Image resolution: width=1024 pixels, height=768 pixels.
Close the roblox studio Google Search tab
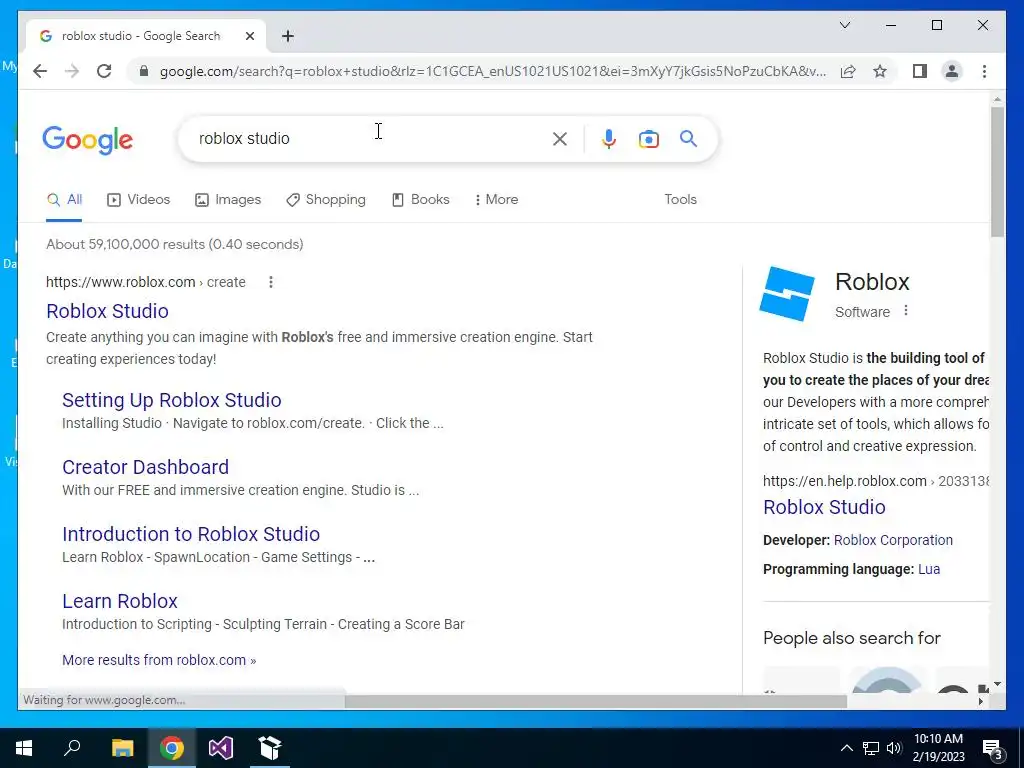click(x=249, y=36)
